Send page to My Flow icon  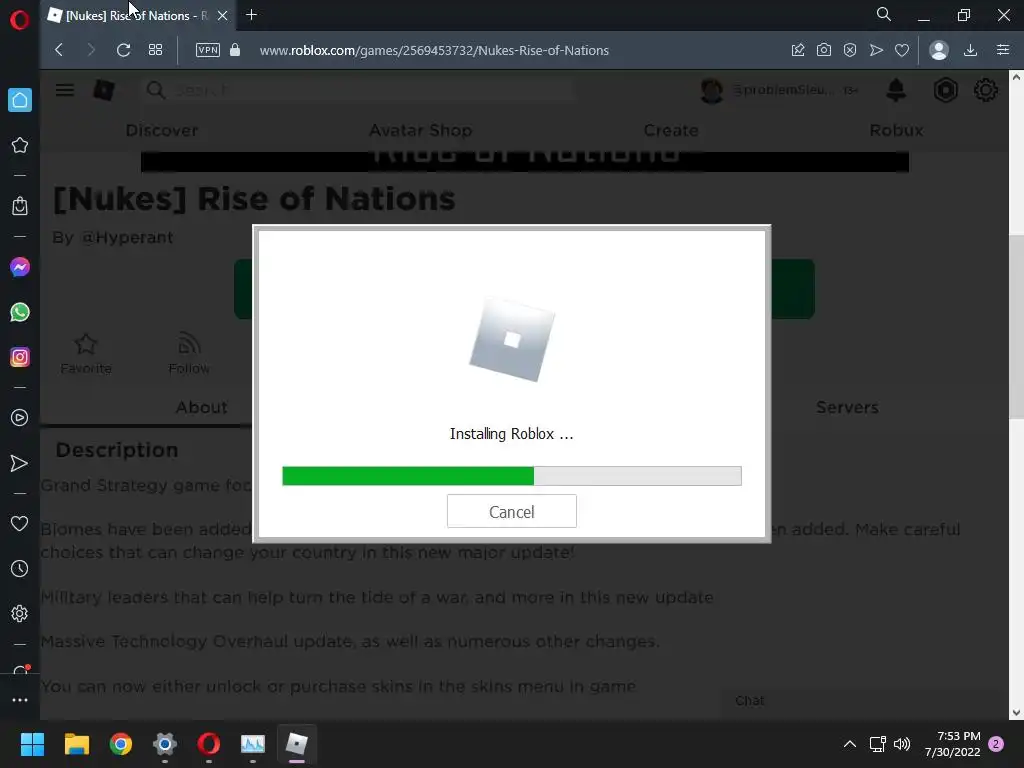click(x=876, y=50)
